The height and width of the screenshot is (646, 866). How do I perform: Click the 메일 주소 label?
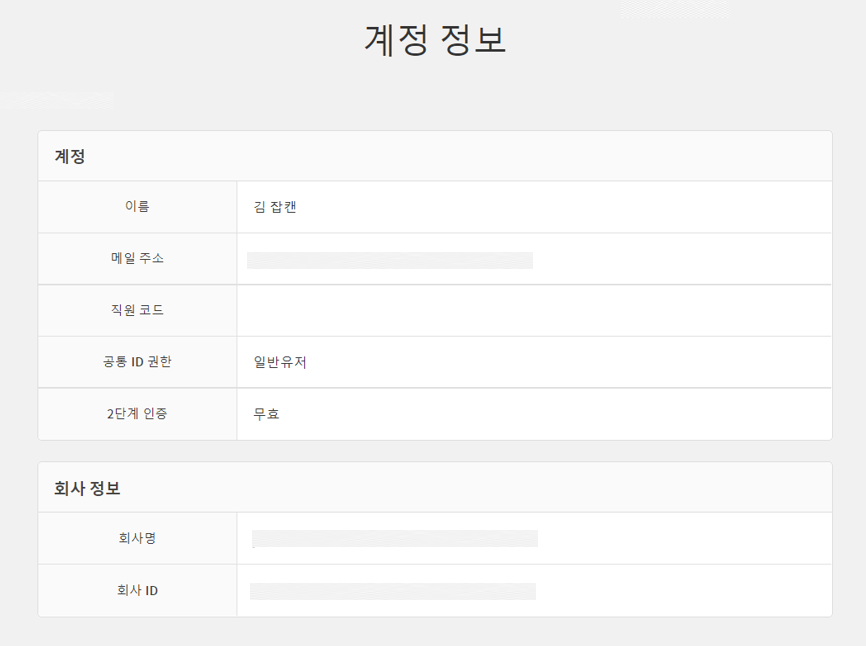point(137,258)
